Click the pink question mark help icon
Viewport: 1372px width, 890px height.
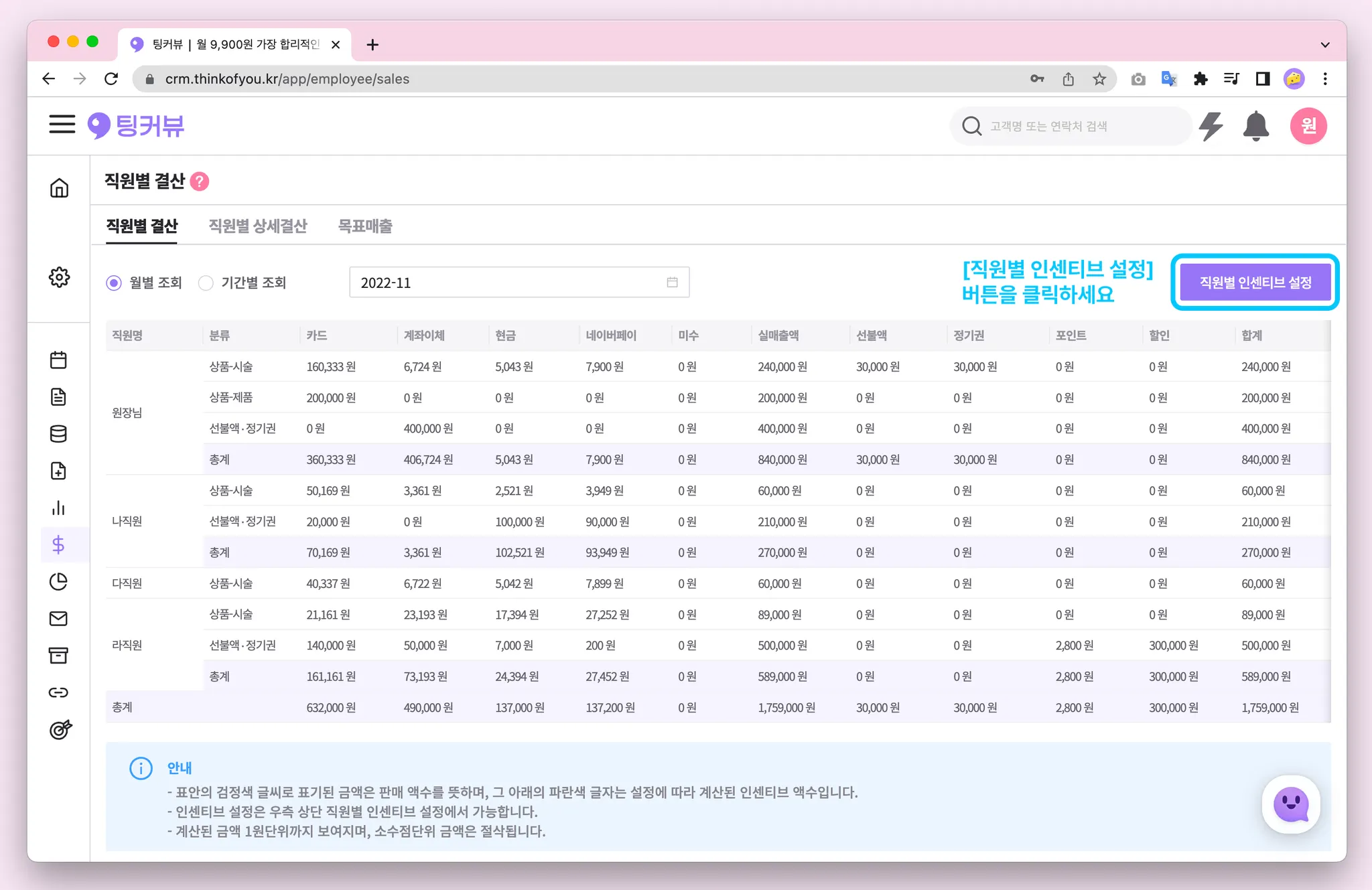click(200, 181)
